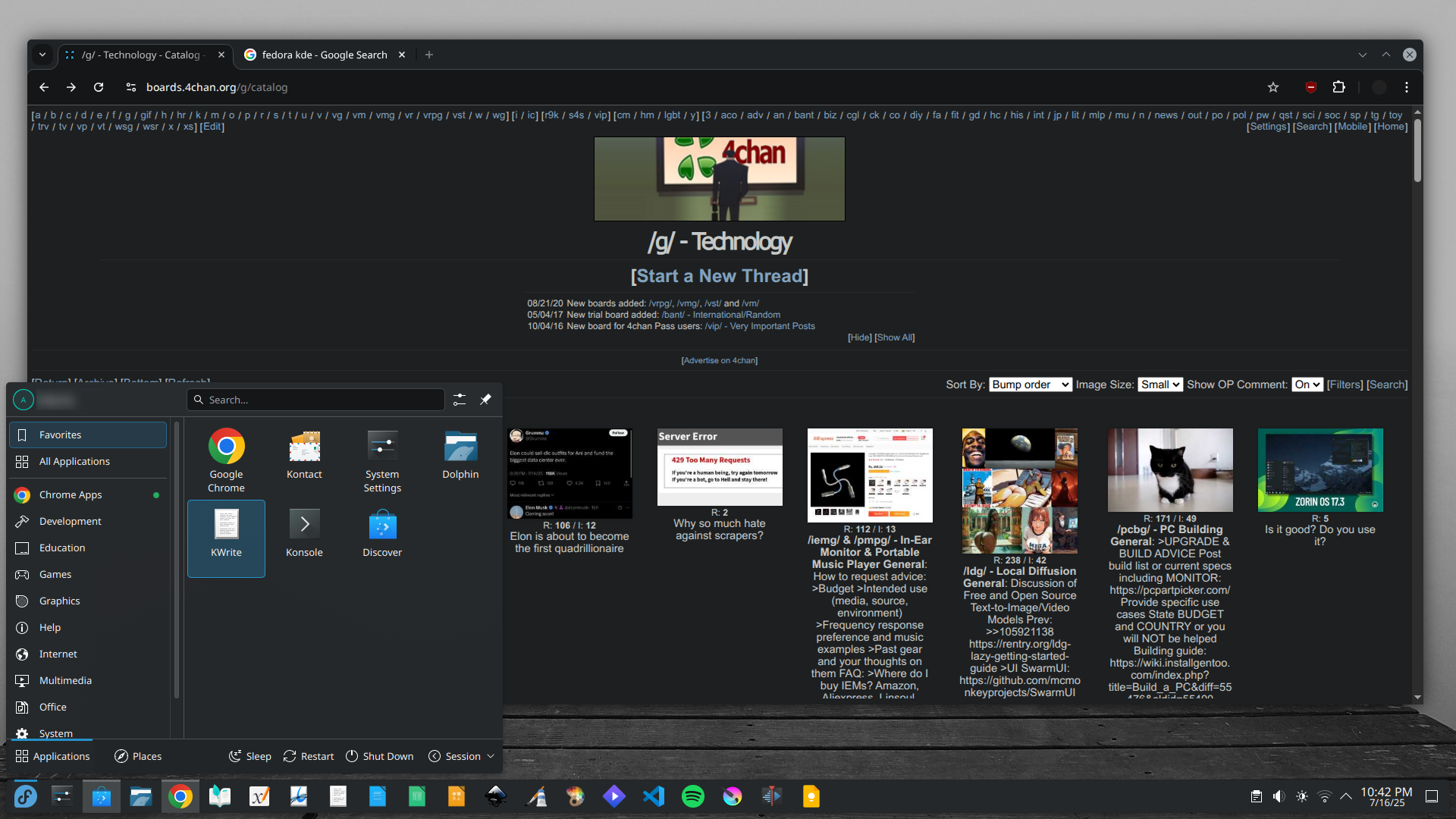
Task: Open the open-book reader icon in the taskbar
Action: [220, 796]
